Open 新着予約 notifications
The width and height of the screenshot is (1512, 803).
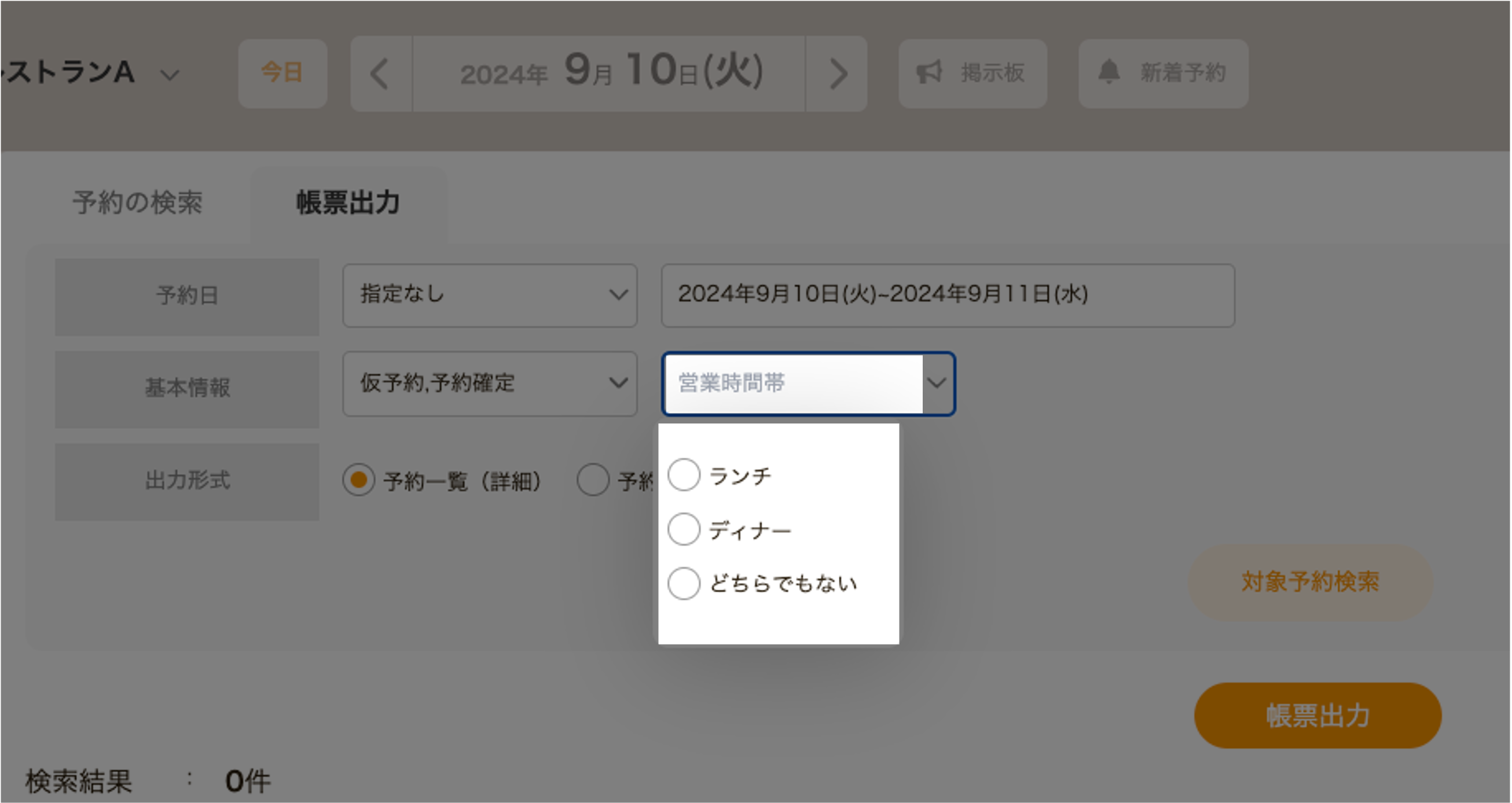point(1163,73)
